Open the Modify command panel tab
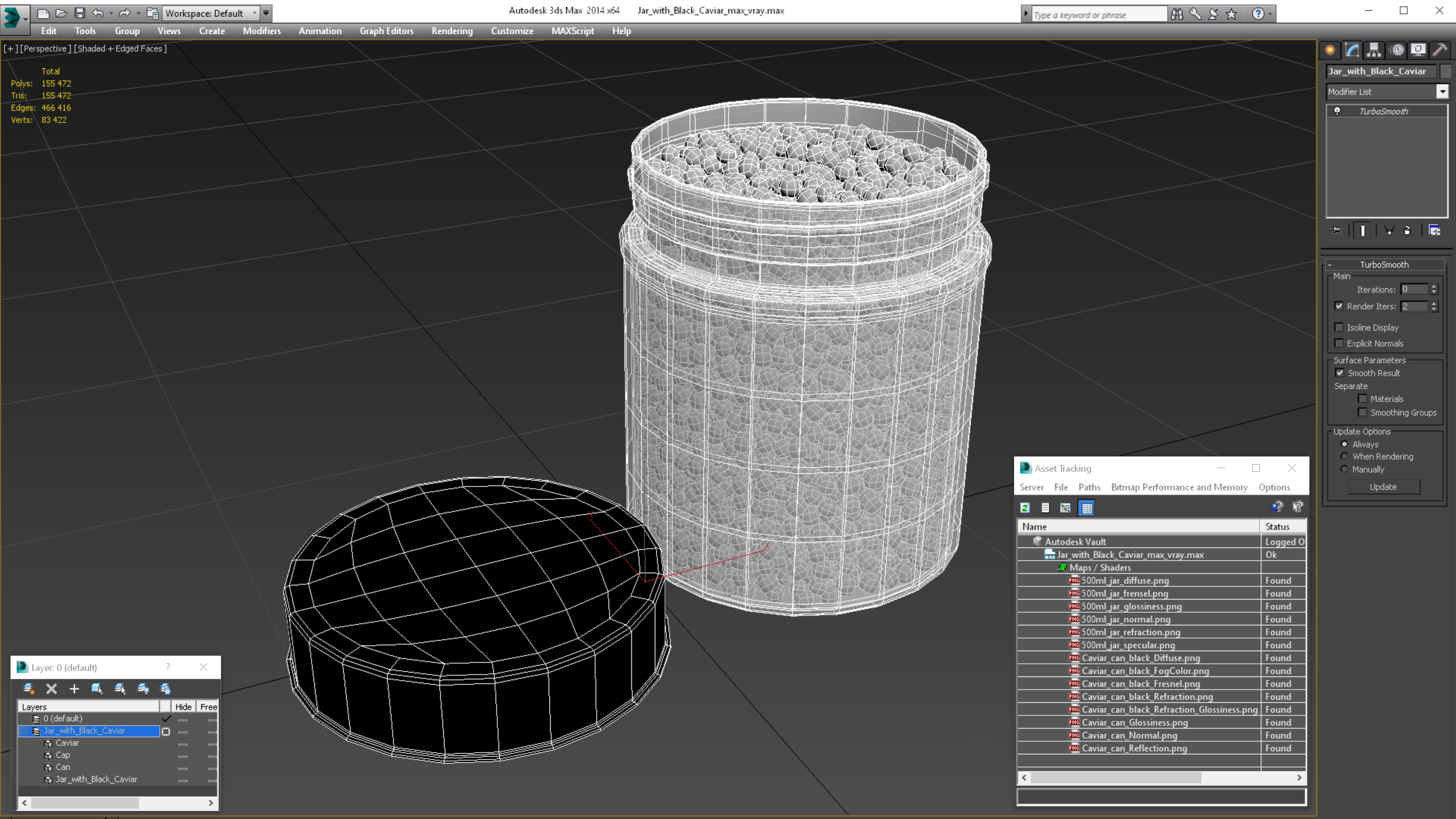The image size is (1456, 819). click(1352, 50)
